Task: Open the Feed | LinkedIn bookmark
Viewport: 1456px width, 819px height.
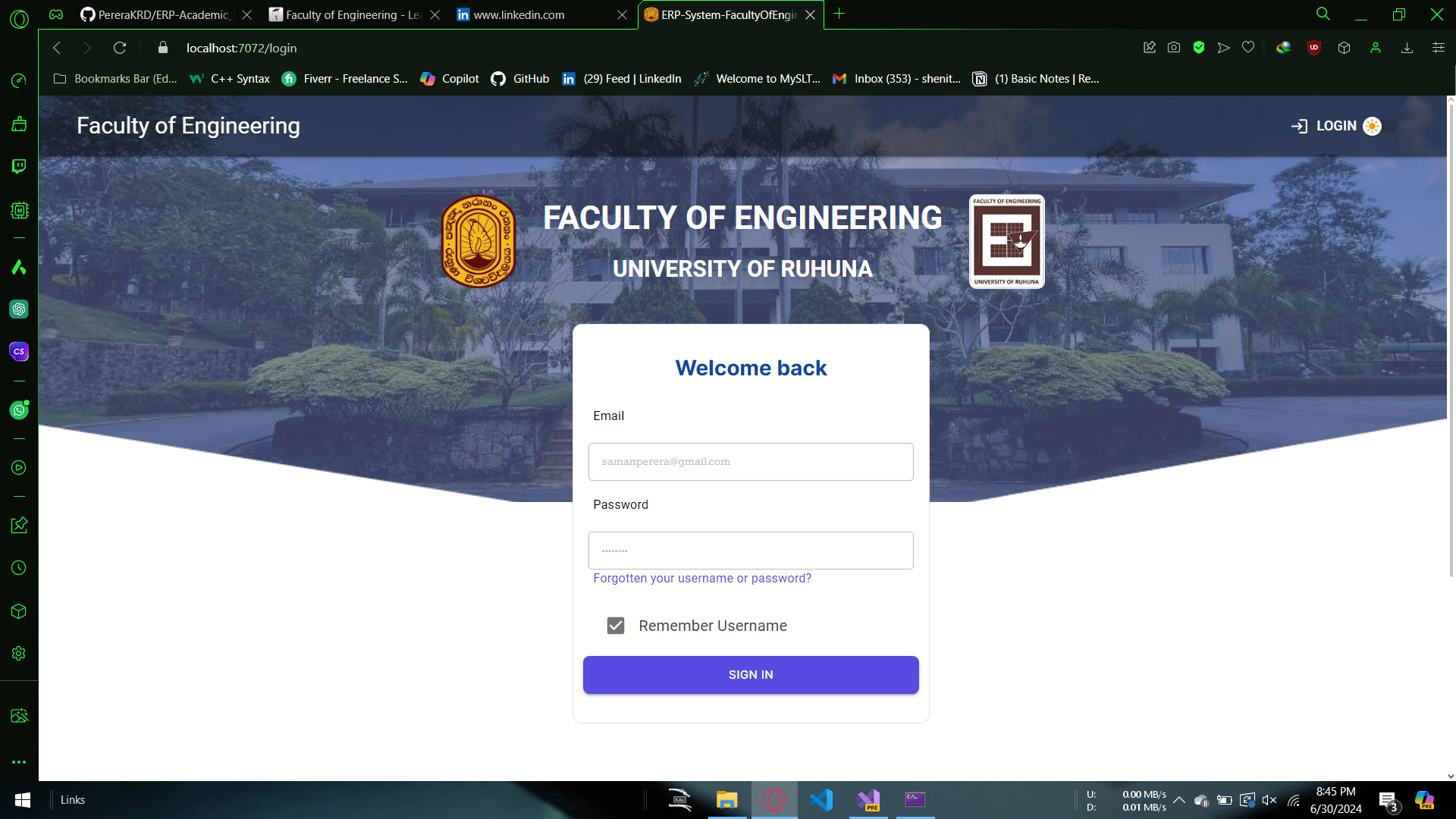Action: click(x=622, y=79)
